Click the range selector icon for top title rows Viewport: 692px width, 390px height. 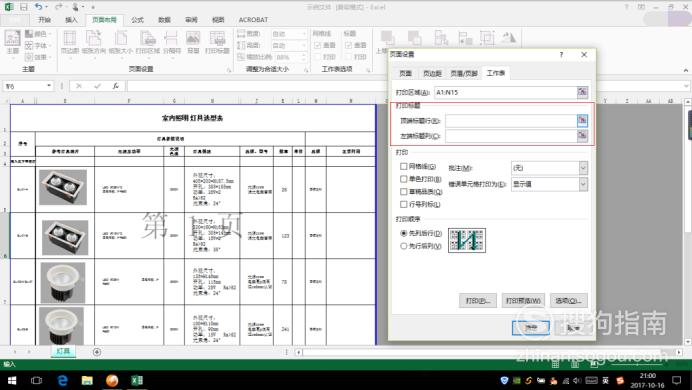[583, 120]
